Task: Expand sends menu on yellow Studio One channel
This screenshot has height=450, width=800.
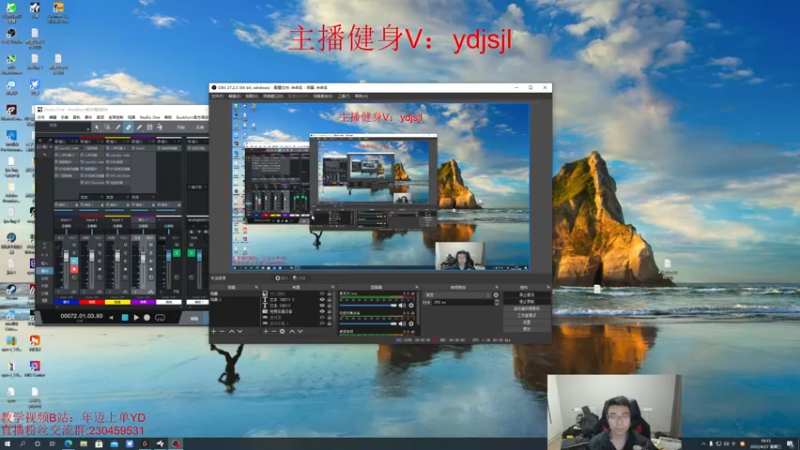Action: pos(128,197)
